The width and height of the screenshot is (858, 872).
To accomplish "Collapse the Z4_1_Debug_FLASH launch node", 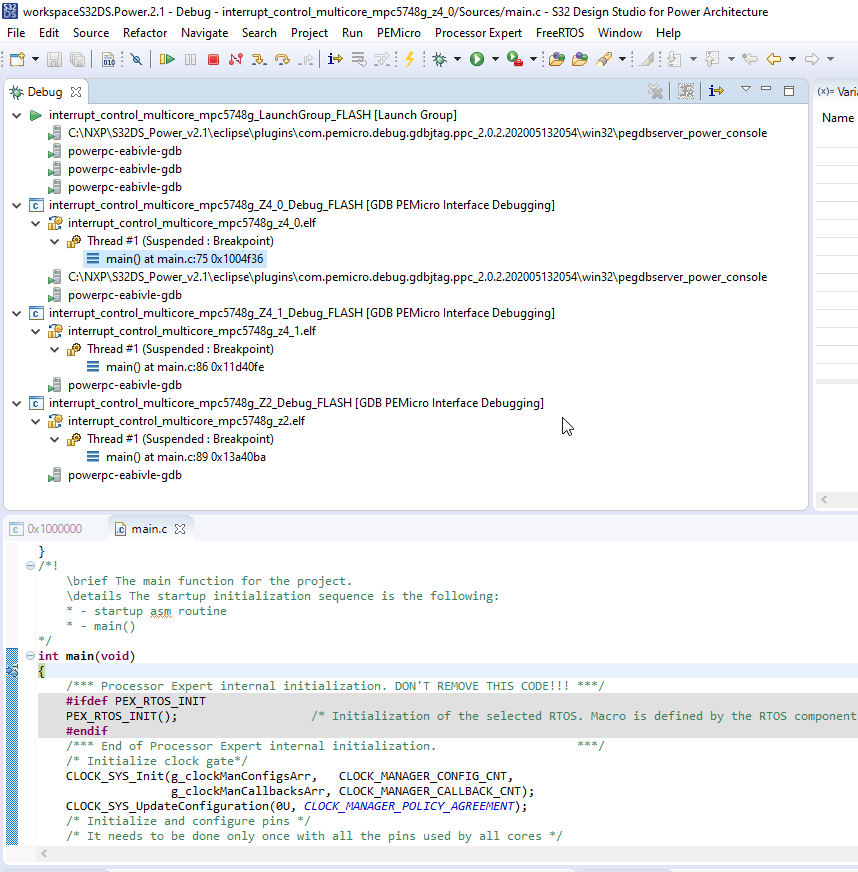I will tap(17, 313).
